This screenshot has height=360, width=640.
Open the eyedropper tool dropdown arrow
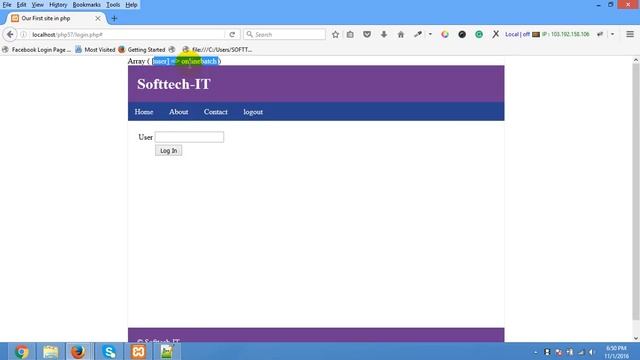430,35
